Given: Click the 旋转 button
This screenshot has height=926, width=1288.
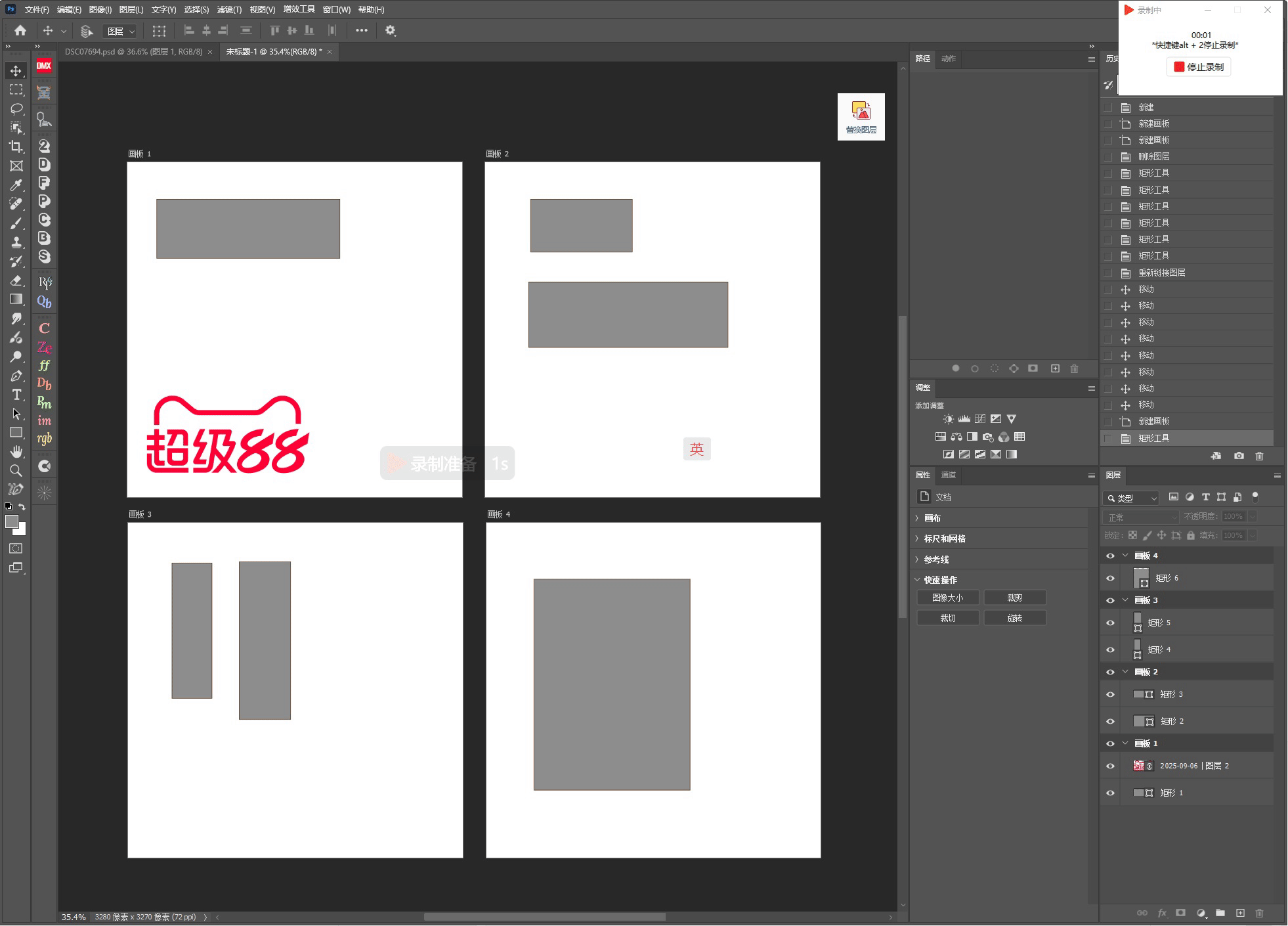Looking at the screenshot, I should 1015,618.
